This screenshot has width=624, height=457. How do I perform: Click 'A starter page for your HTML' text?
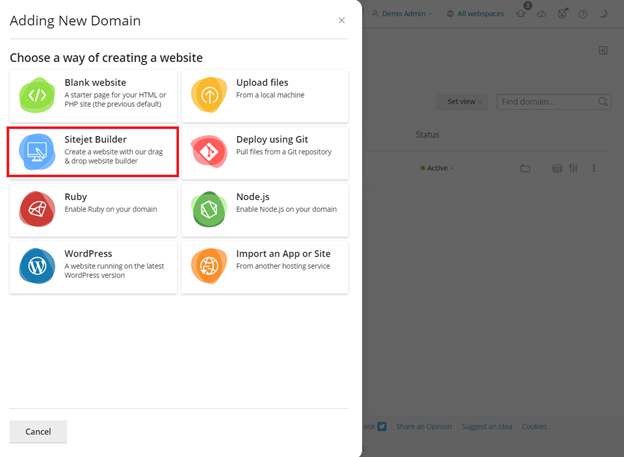[115, 95]
